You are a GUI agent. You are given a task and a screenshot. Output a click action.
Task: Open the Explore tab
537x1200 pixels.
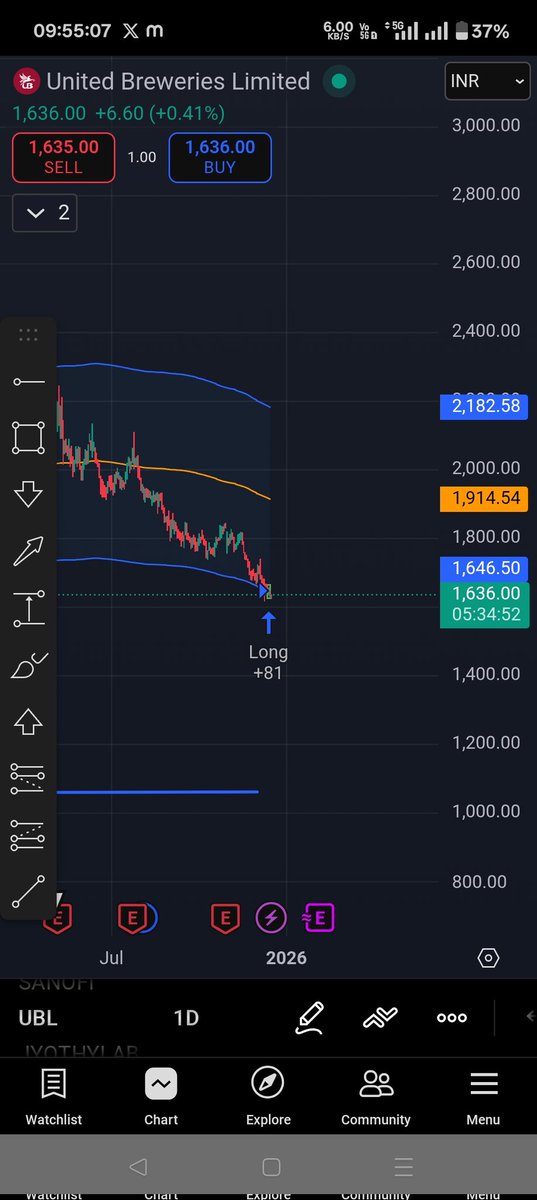[268, 1096]
